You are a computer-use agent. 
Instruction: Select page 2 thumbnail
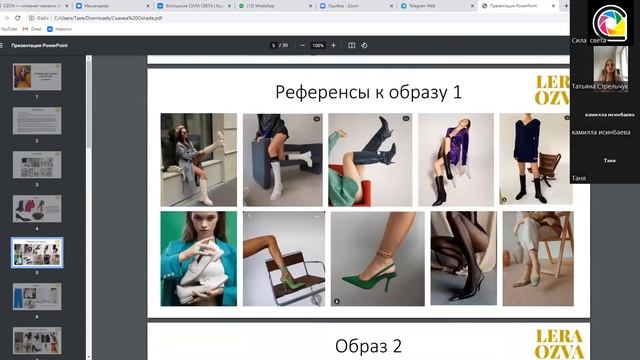click(37, 121)
